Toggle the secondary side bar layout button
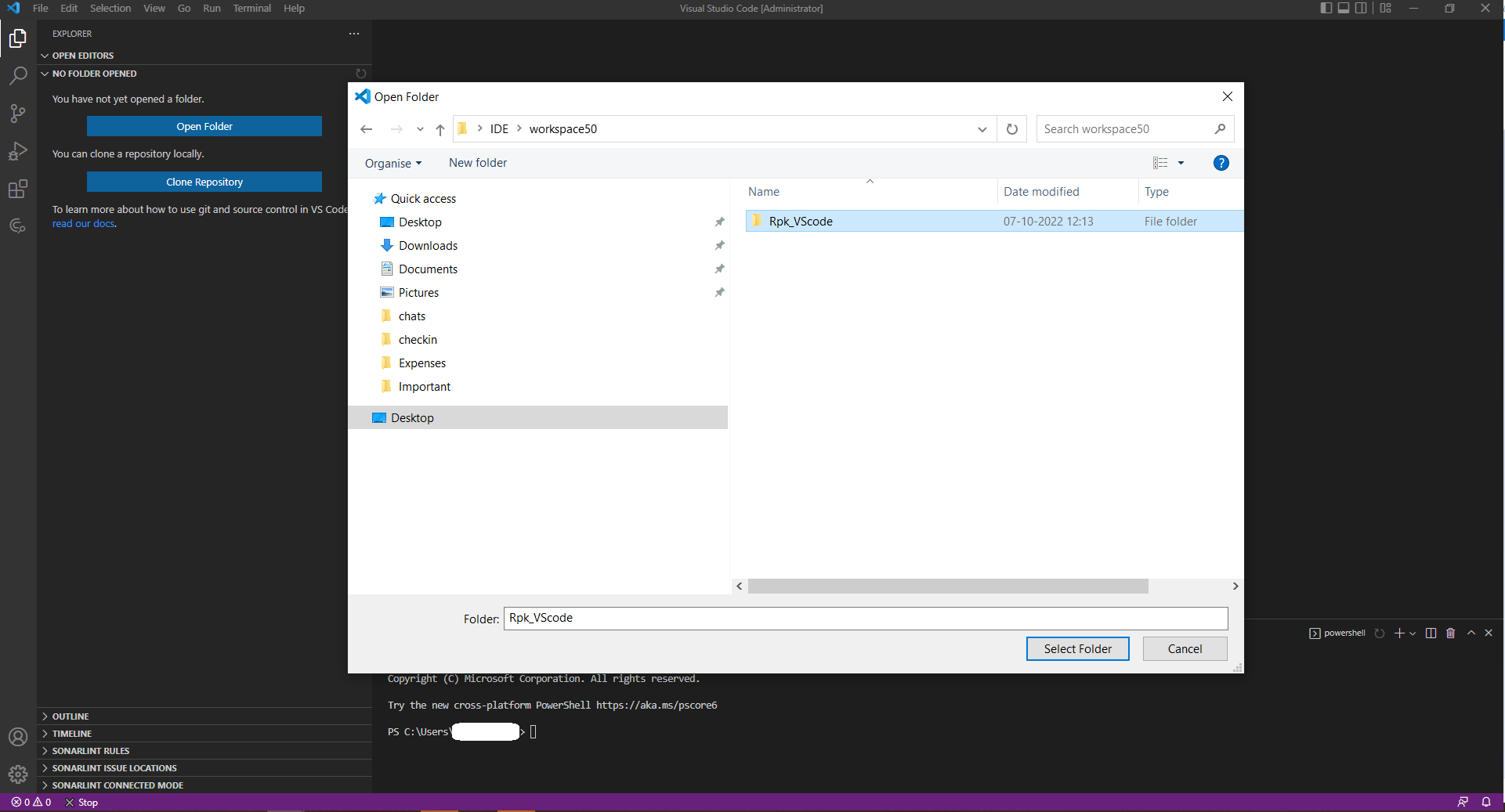Viewport: 1505px width, 812px height. (x=1361, y=9)
